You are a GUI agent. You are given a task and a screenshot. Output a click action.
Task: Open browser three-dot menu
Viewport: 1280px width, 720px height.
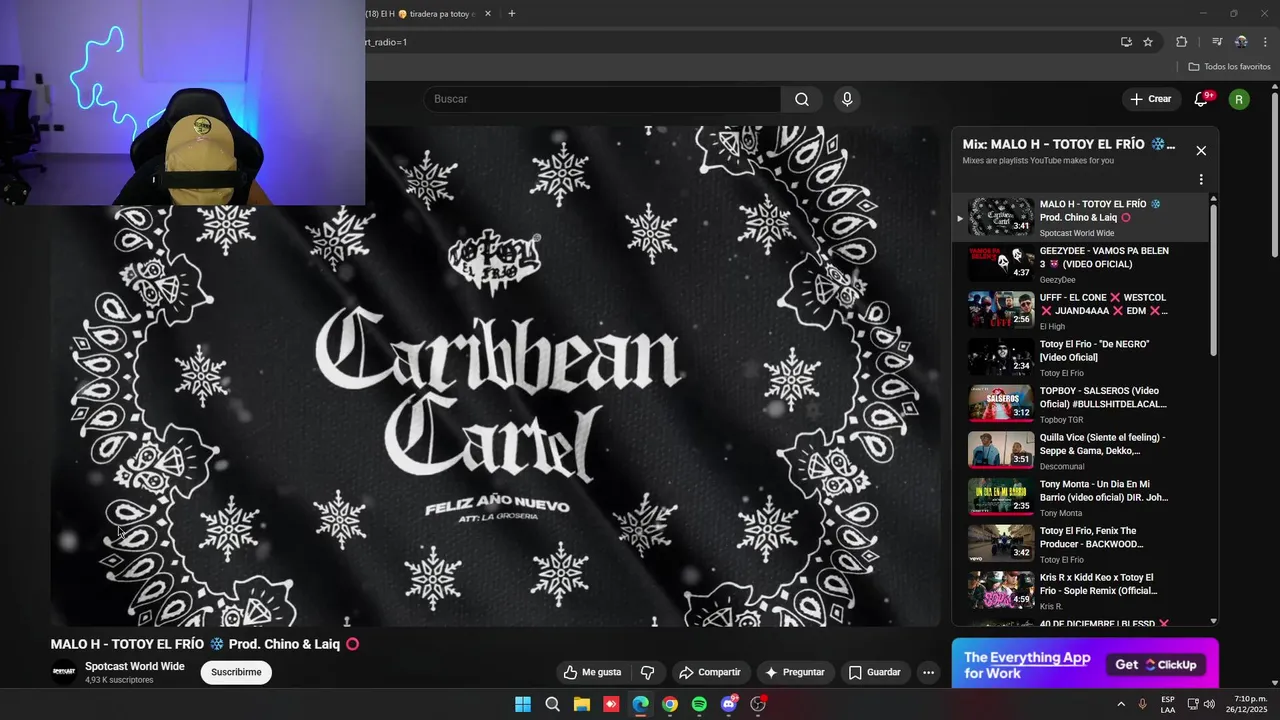pyautogui.click(x=1265, y=42)
